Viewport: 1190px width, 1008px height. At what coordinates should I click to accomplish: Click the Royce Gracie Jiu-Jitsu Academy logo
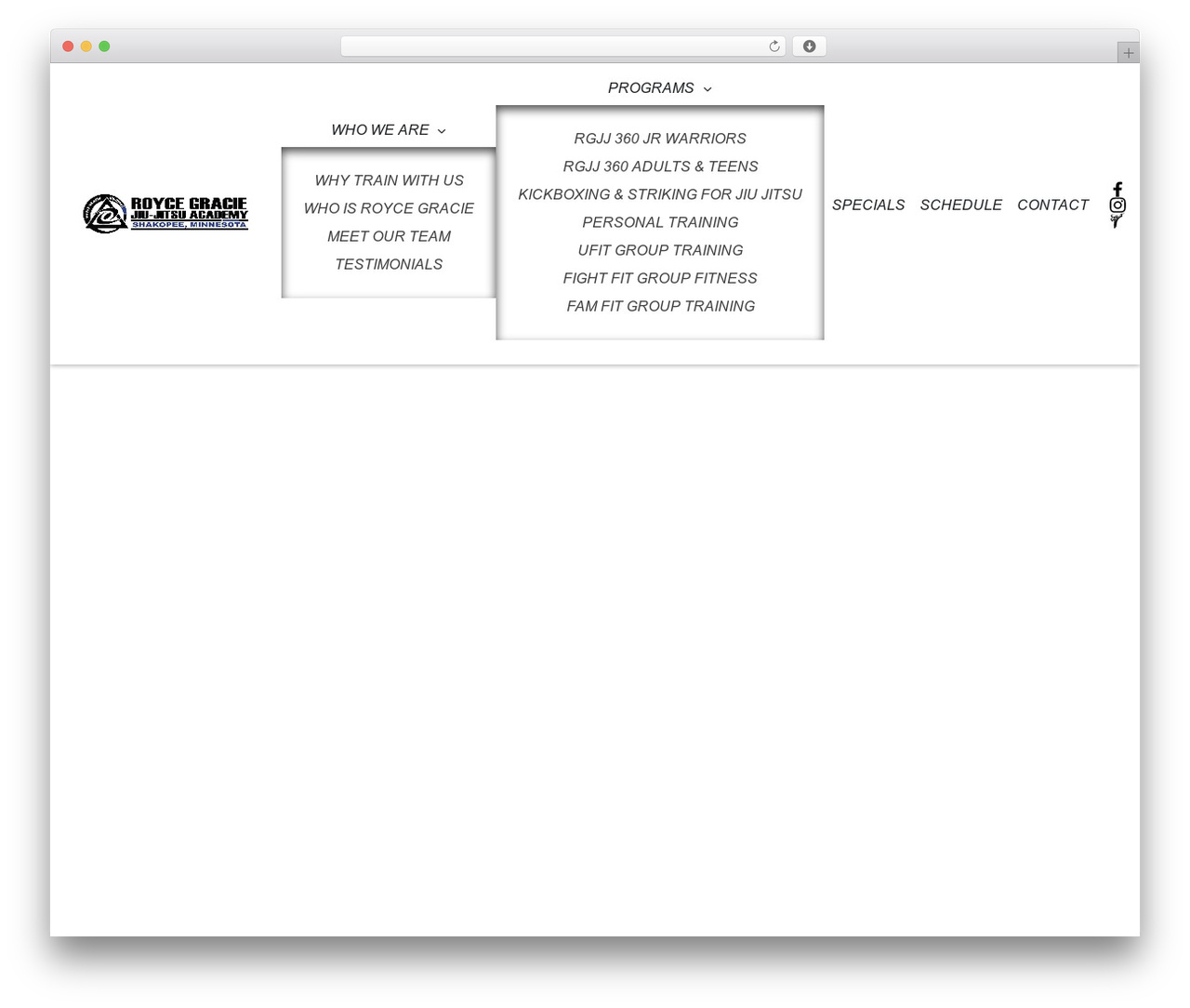tap(165, 214)
